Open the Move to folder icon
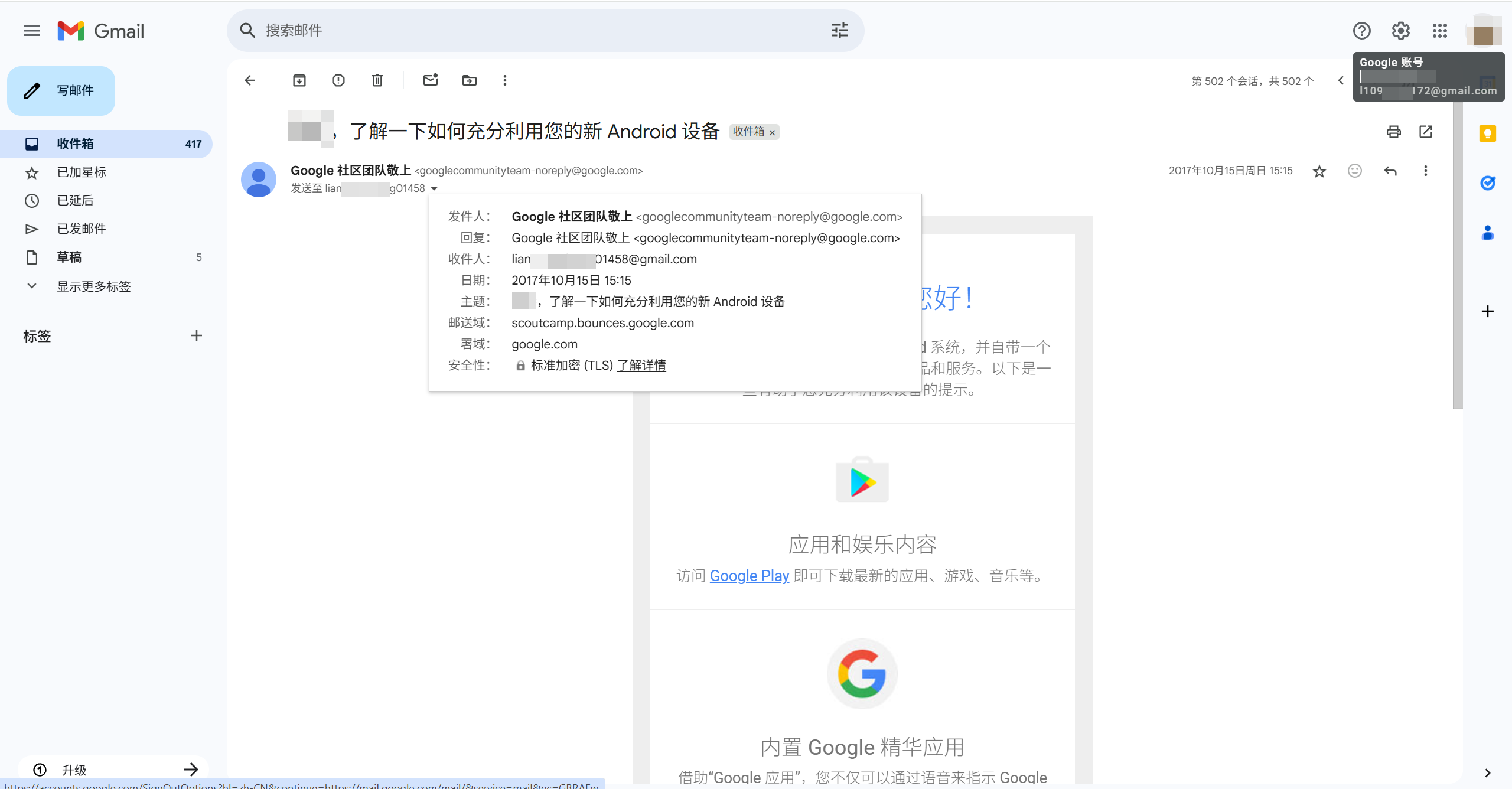The width and height of the screenshot is (1512, 789). click(470, 80)
